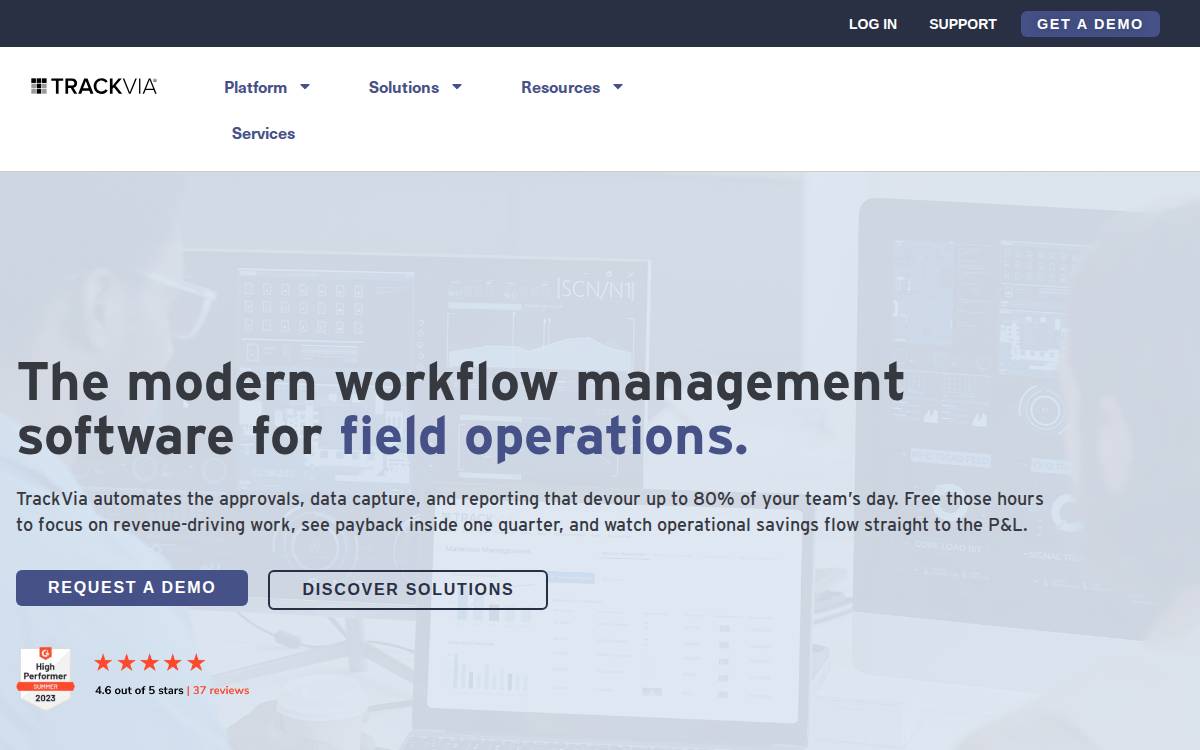Click the LOG IN link
The width and height of the screenshot is (1200, 750).
click(x=873, y=24)
